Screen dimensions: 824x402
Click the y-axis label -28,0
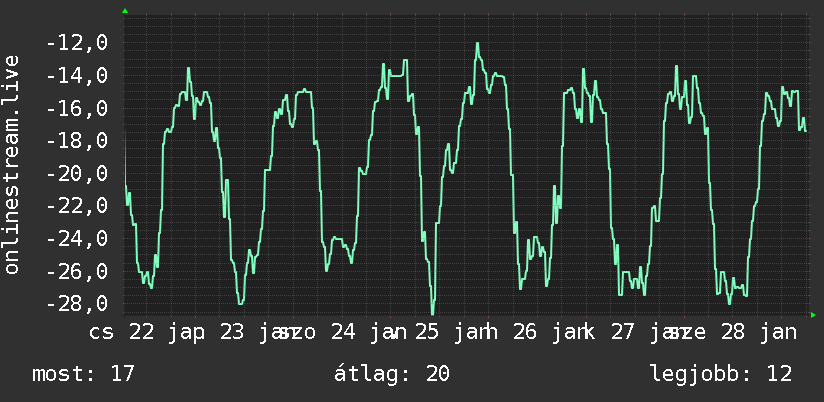click(77, 304)
